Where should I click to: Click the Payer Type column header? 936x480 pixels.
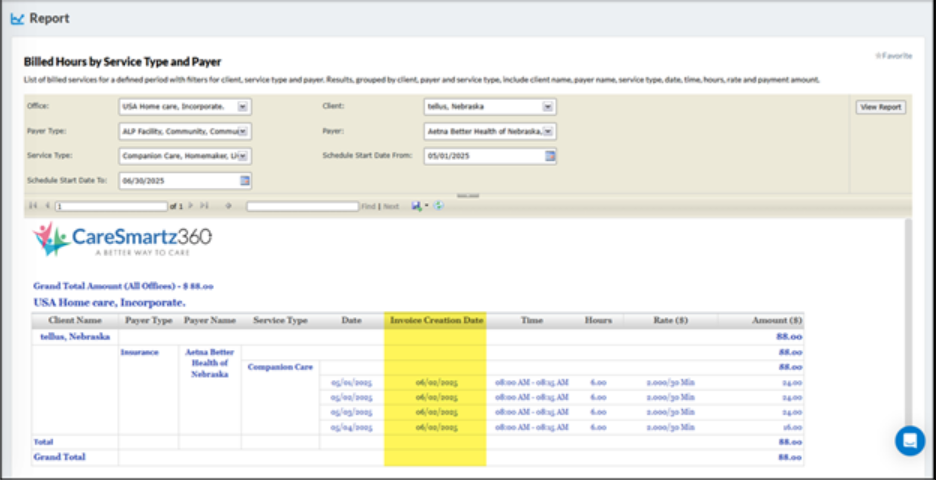click(149, 321)
